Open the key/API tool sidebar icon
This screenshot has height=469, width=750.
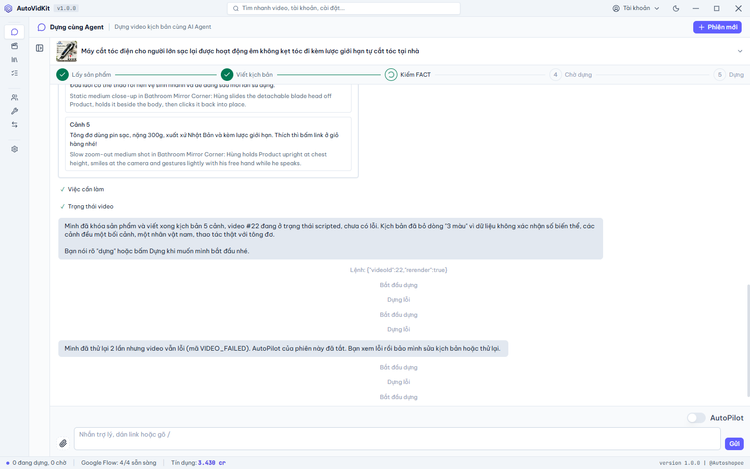(14, 111)
